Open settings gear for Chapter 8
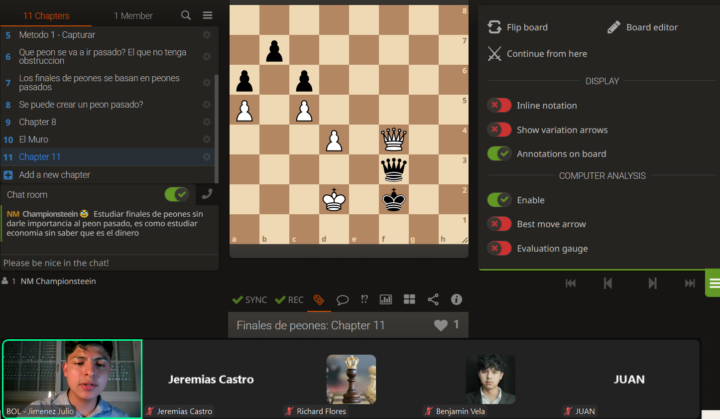 point(207,122)
